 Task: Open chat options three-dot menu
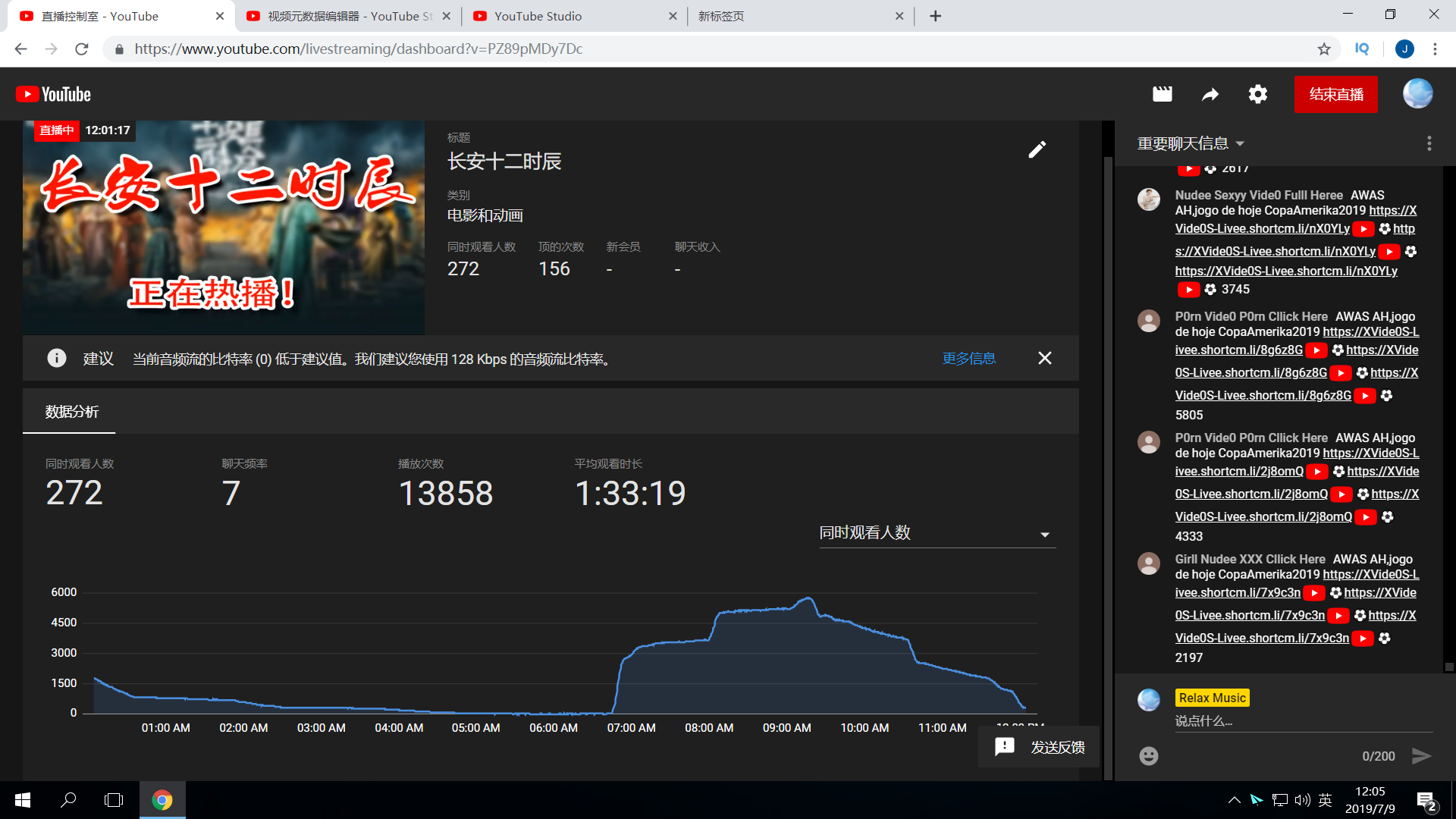click(1429, 143)
